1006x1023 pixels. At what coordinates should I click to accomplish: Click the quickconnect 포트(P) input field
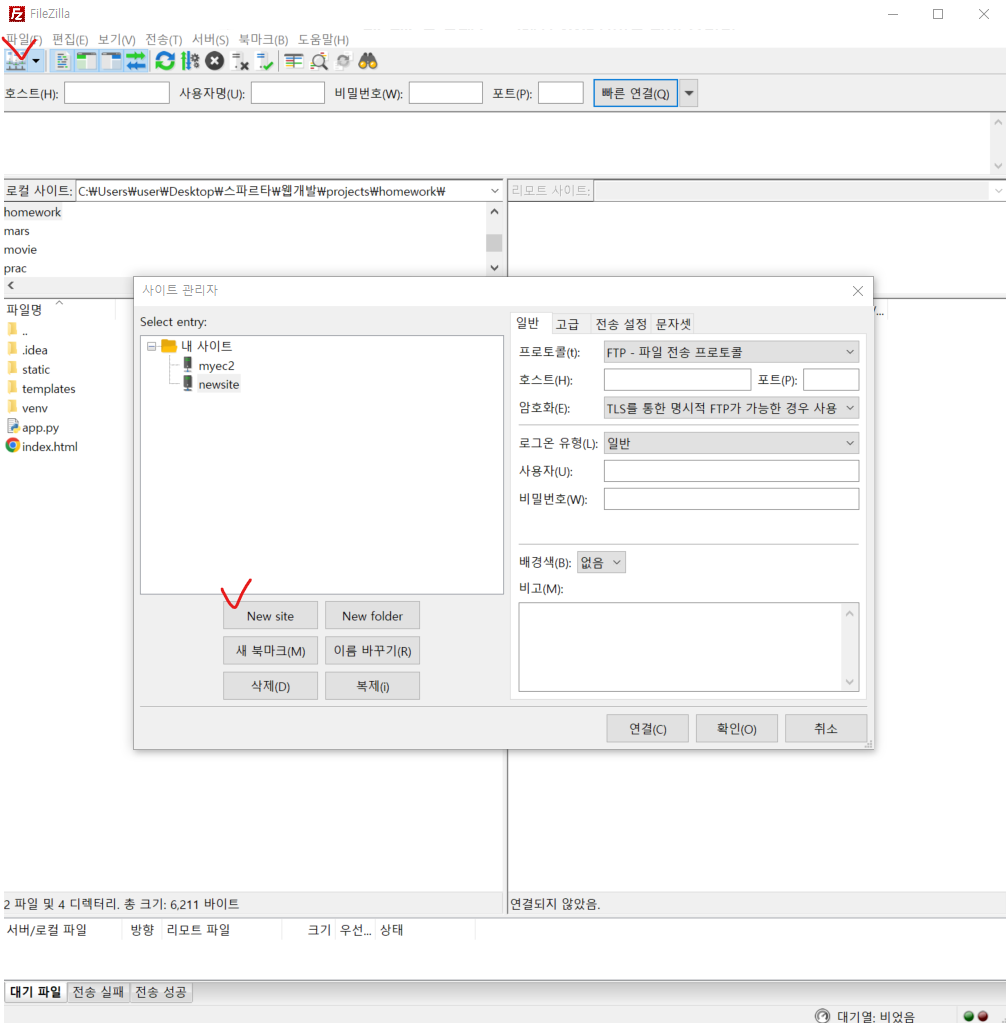pos(560,93)
